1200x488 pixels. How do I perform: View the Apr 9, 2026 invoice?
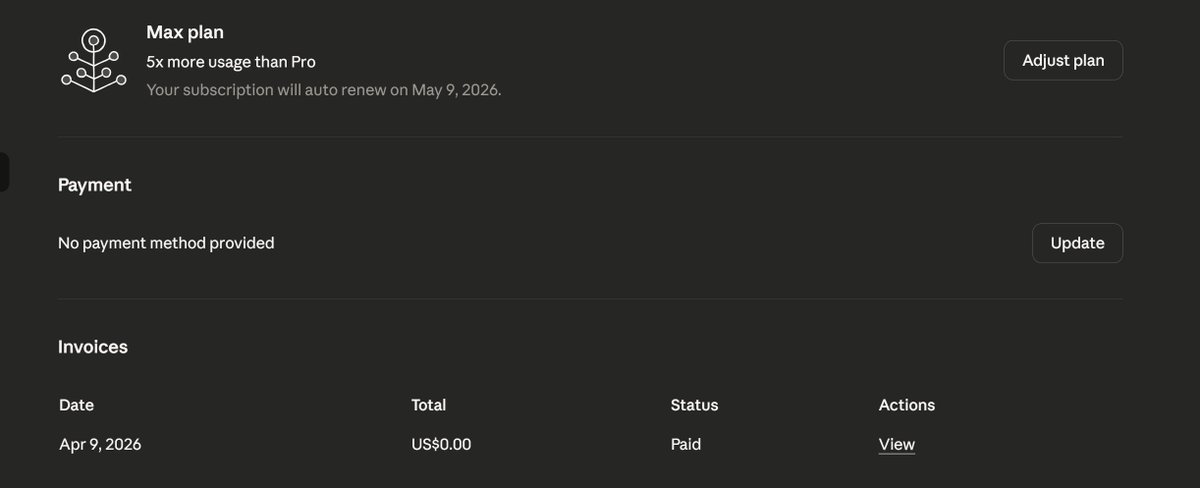click(x=897, y=444)
